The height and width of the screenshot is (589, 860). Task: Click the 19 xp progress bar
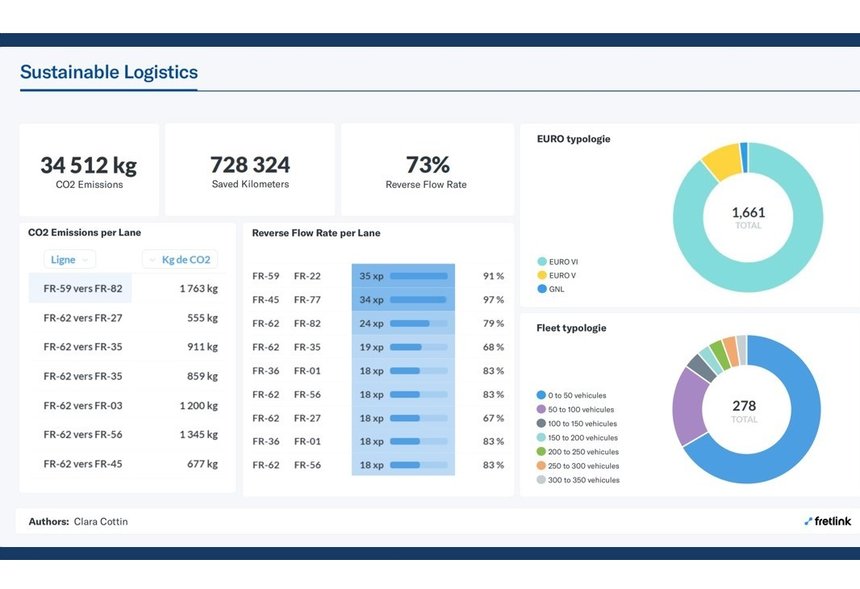coord(419,347)
